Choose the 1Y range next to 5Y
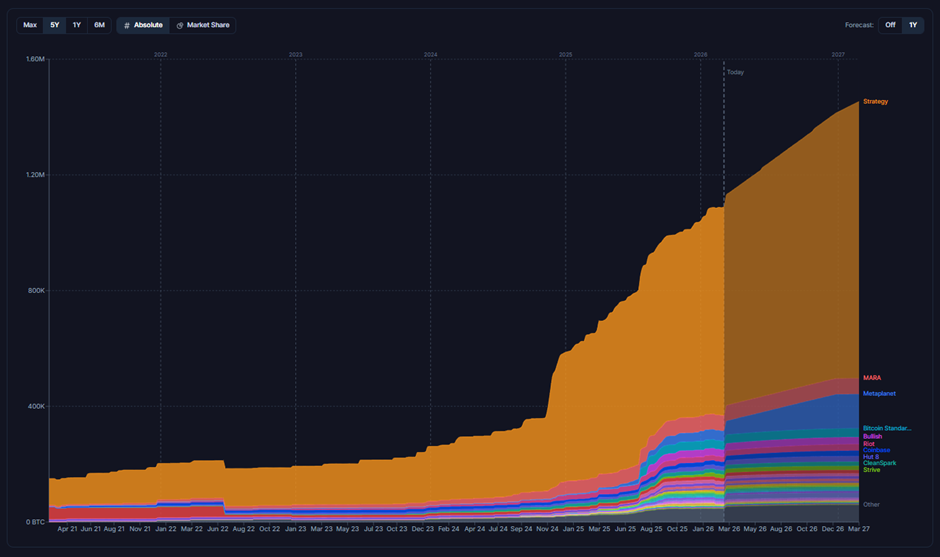The image size is (940, 557). tap(77, 25)
